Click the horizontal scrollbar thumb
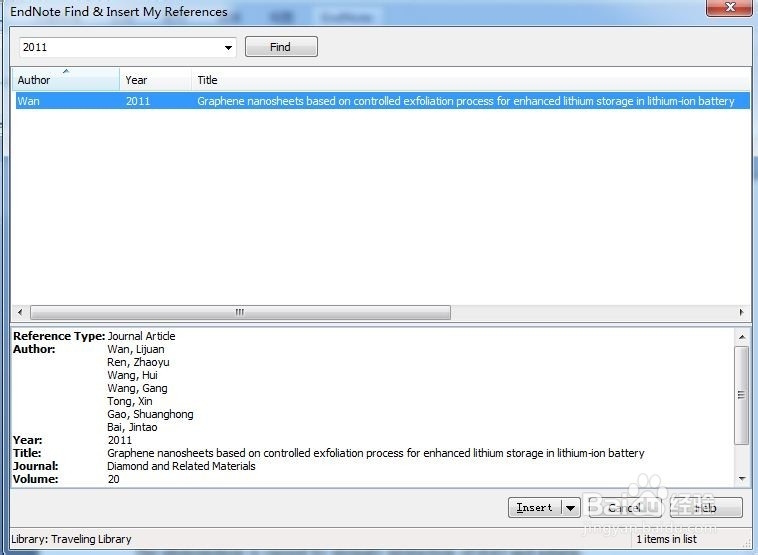 (x=240, y=312)
